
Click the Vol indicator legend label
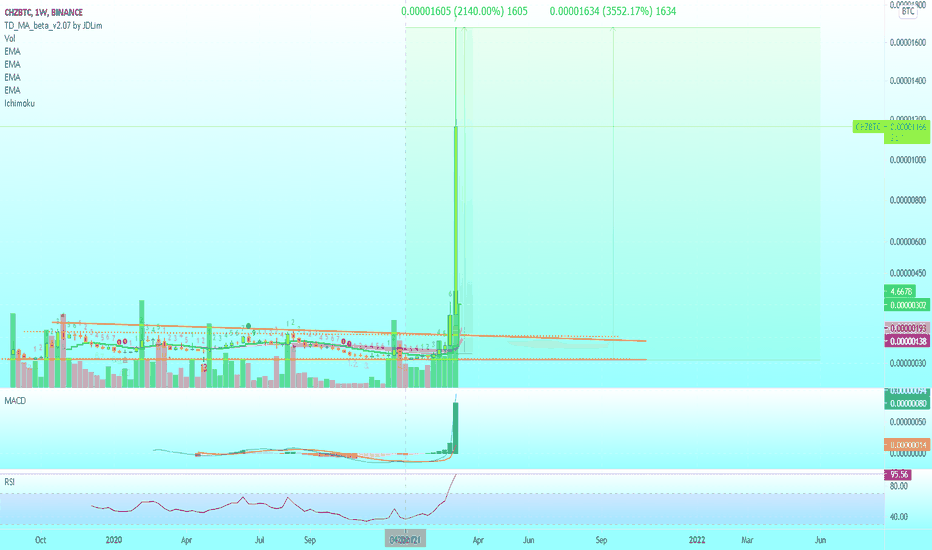[10, 39]
